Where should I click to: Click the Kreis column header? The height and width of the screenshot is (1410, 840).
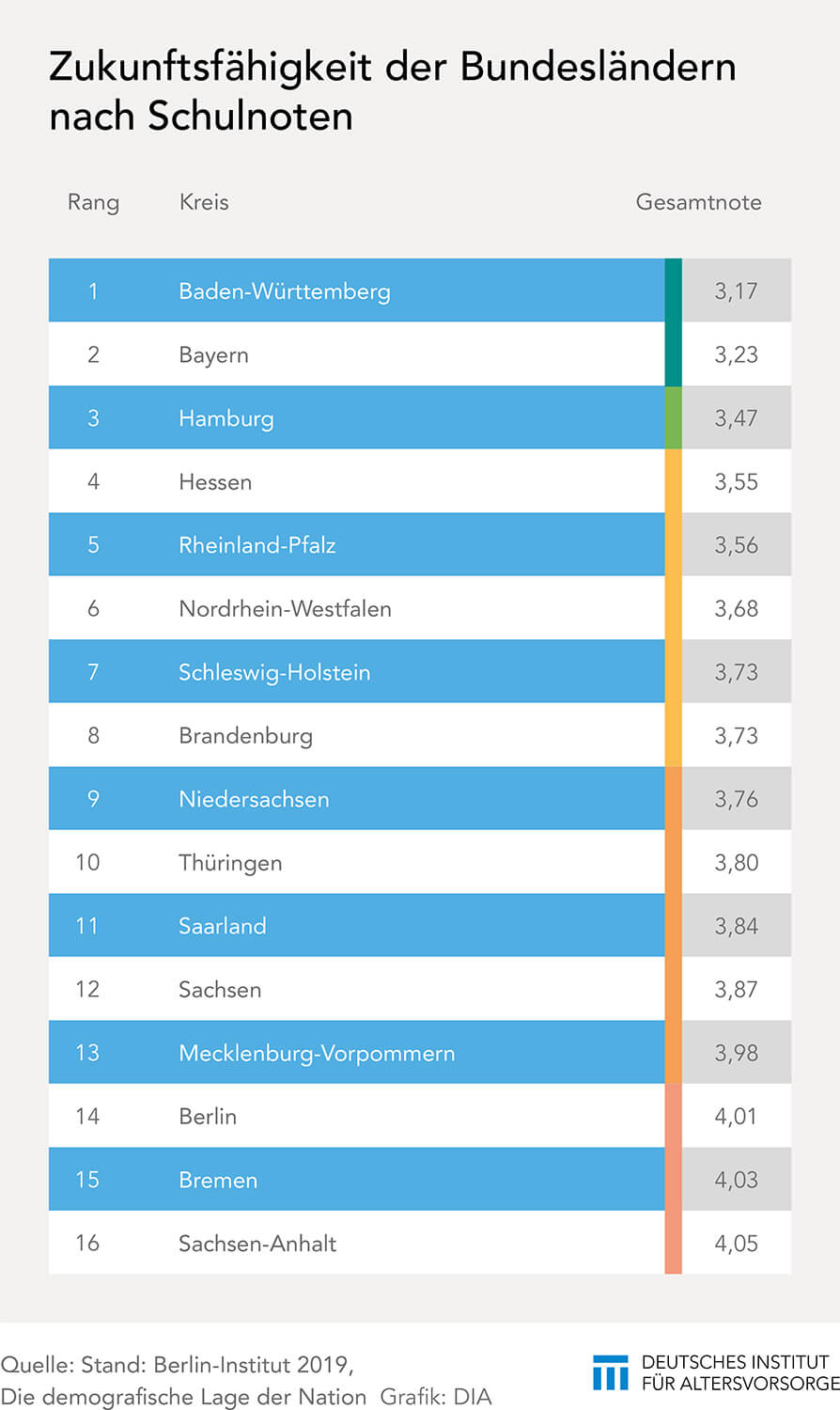tap(204, 202)
